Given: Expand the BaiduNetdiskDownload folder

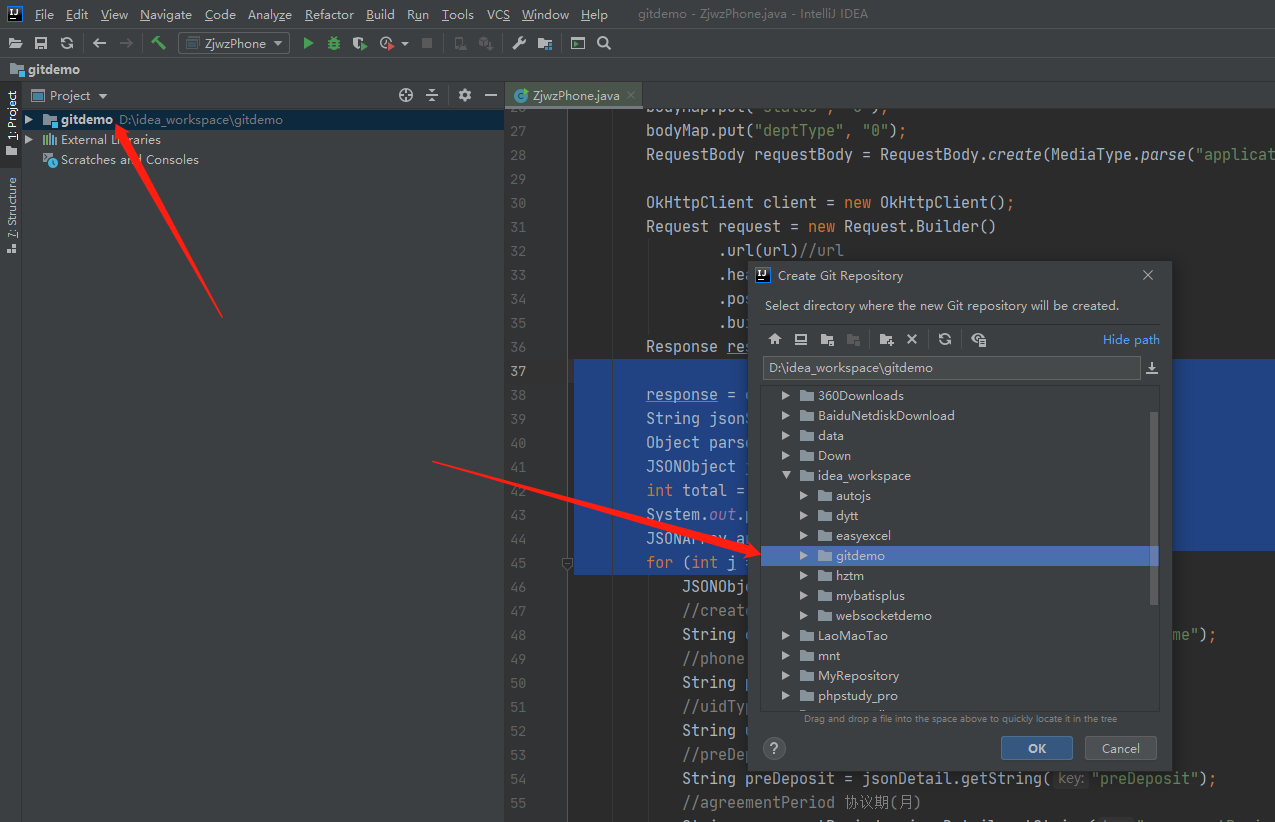Looking at the screenshot, I should point(787,416).
